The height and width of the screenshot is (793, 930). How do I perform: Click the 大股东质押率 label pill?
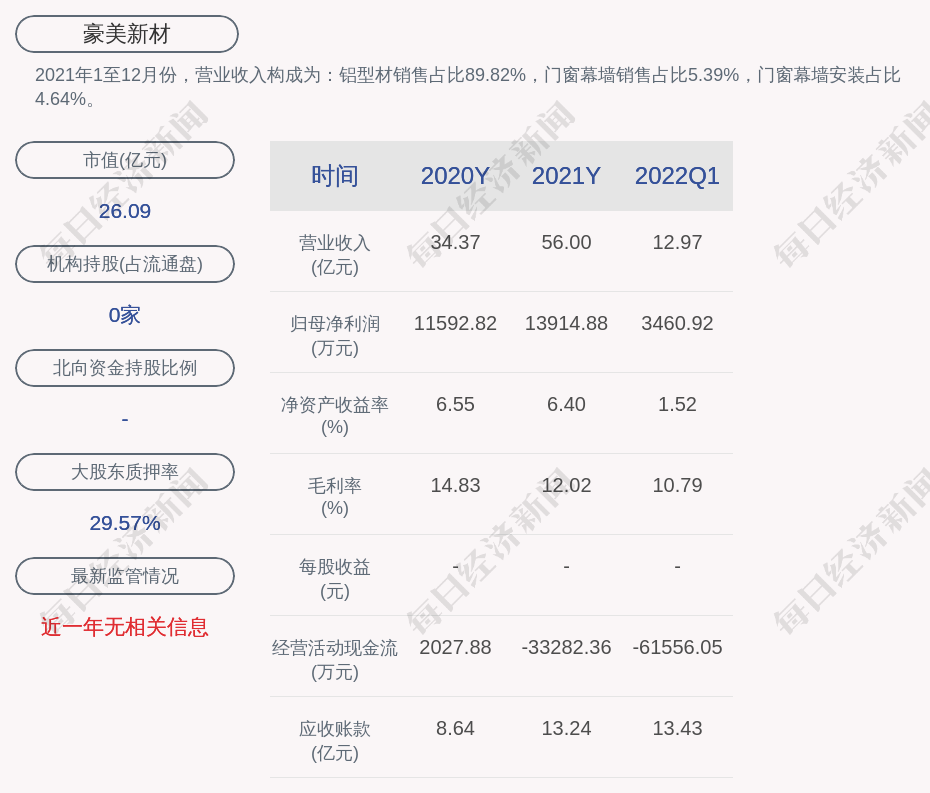125,472
